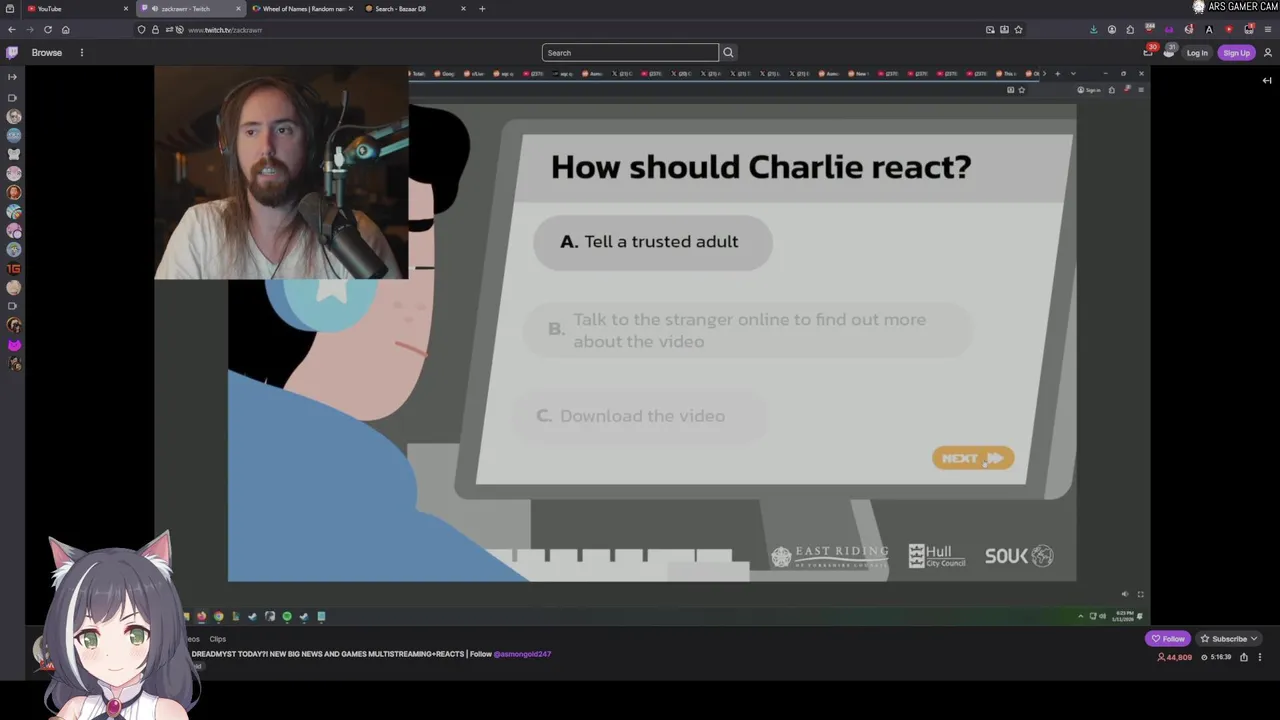Mute the stream video volume icon
Image resolution: width=1280 pixels, height=720 pixels.
[1125, 594]
